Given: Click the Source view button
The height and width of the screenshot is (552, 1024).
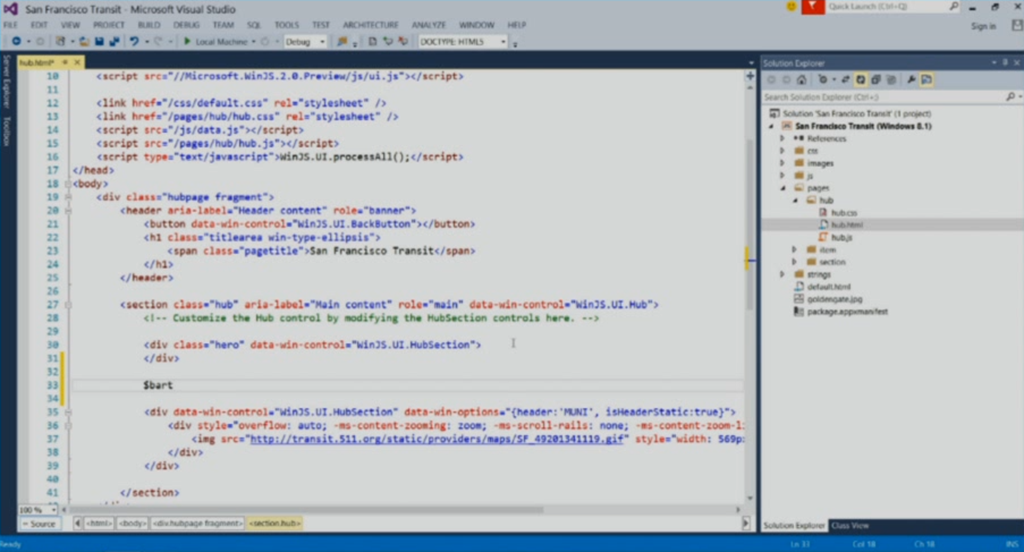Looking at the screenshot, I should [x=39, y=523].
